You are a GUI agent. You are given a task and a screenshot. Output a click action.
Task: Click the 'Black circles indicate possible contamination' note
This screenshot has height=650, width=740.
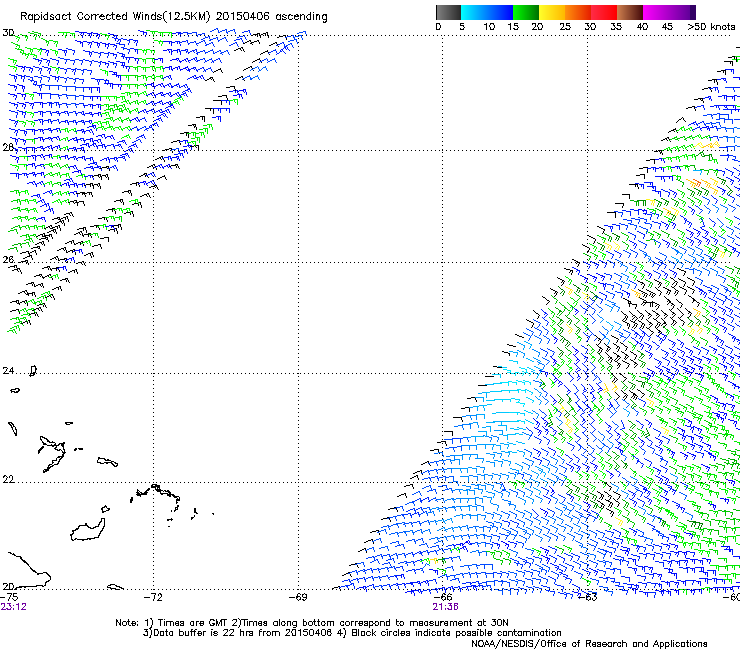click(x=456, y=633)
